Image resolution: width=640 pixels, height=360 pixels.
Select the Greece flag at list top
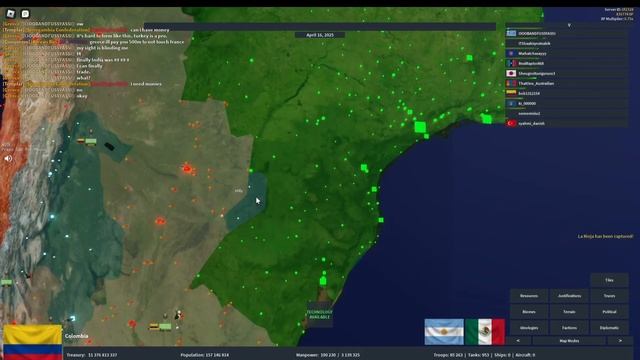click(x=511, y=33)
